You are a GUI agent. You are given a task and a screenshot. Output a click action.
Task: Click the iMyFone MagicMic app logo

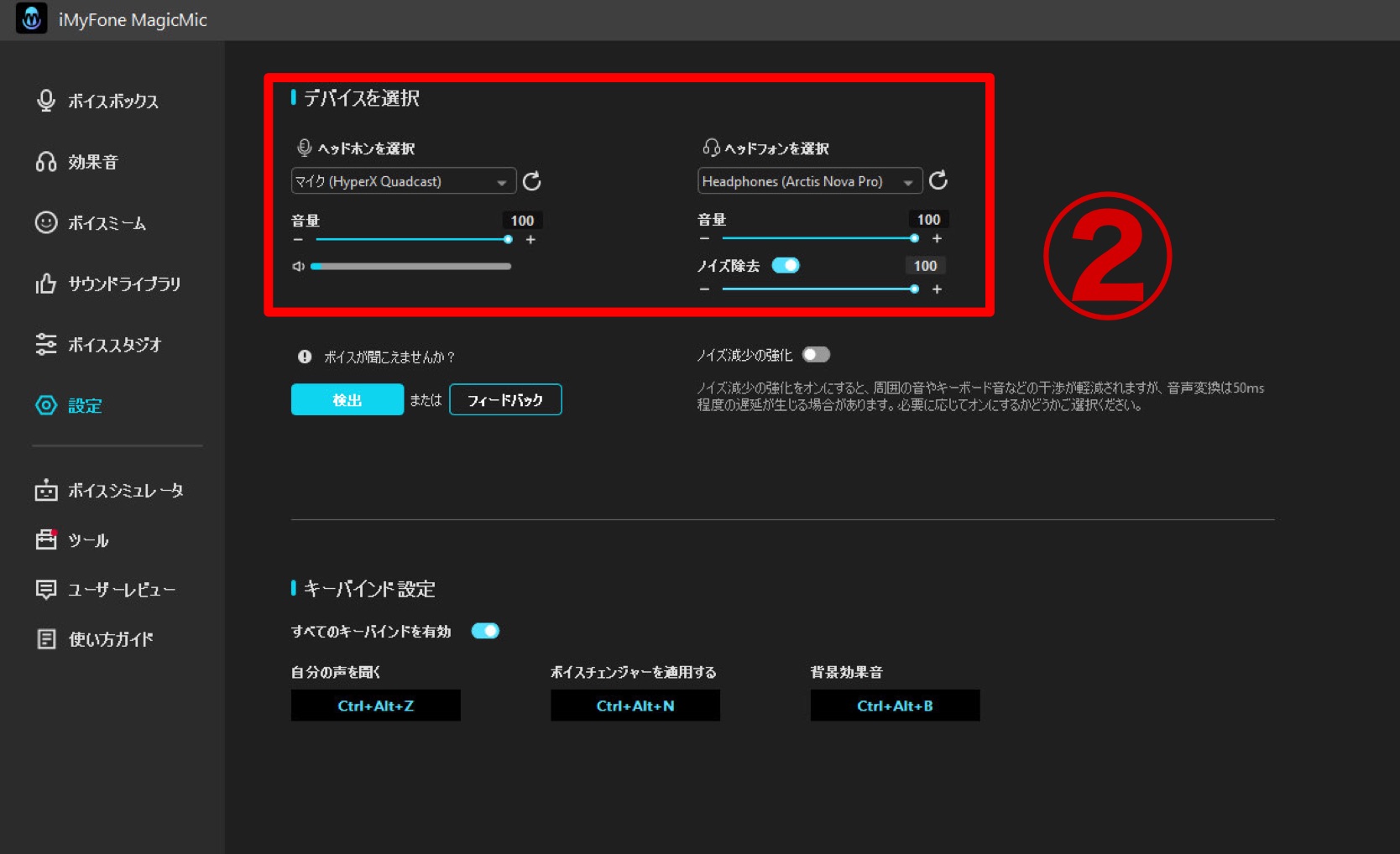click(x=32, y=18)
